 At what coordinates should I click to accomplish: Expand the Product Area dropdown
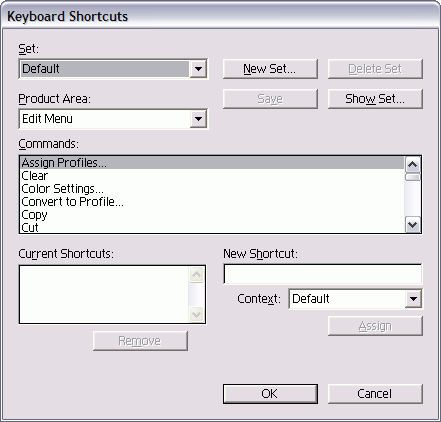tap(198, 119)
